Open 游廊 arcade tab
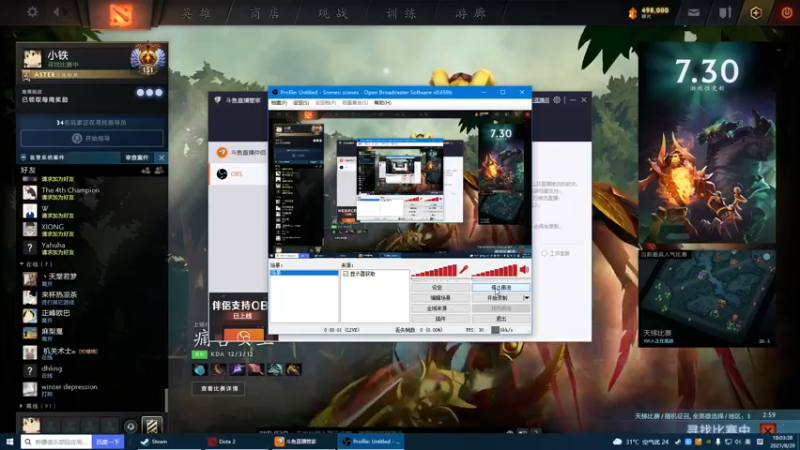Screen dimensions: 800x450 click(470, 13)
